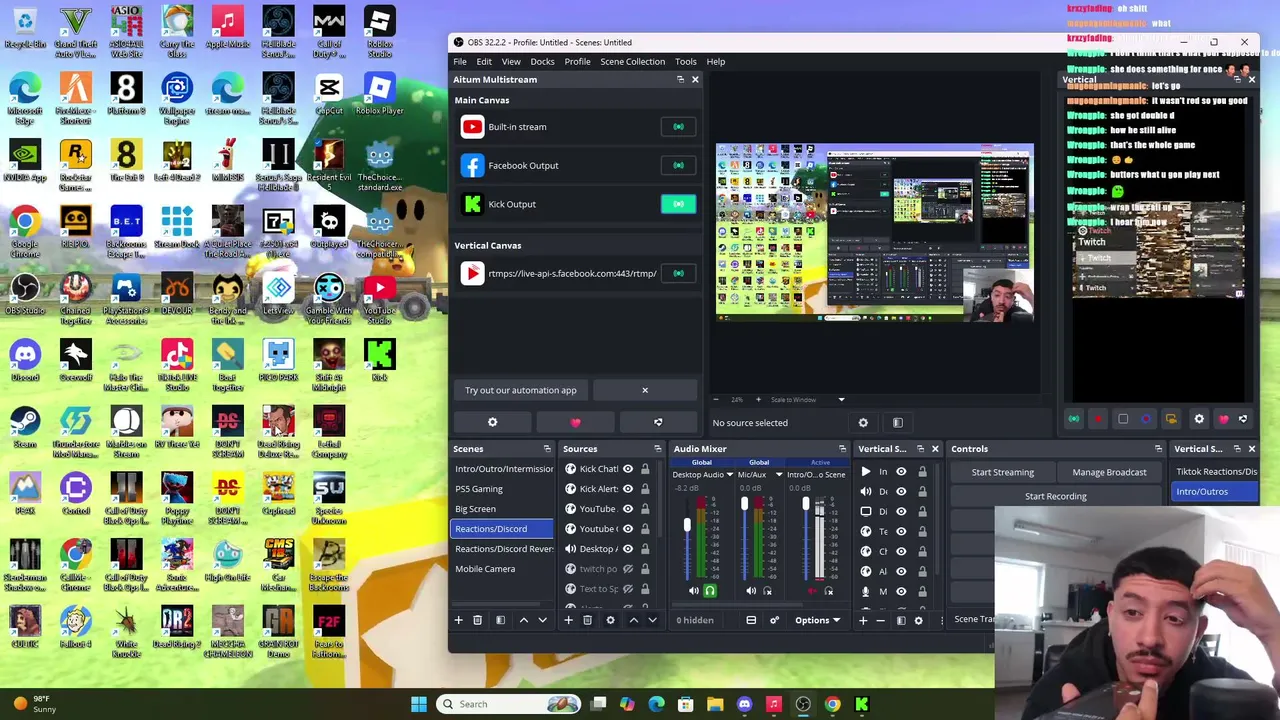Select the Intro/Outros vertical scene
Image resolution: width=1280 pixels, height=720 pixels.
1214,492
